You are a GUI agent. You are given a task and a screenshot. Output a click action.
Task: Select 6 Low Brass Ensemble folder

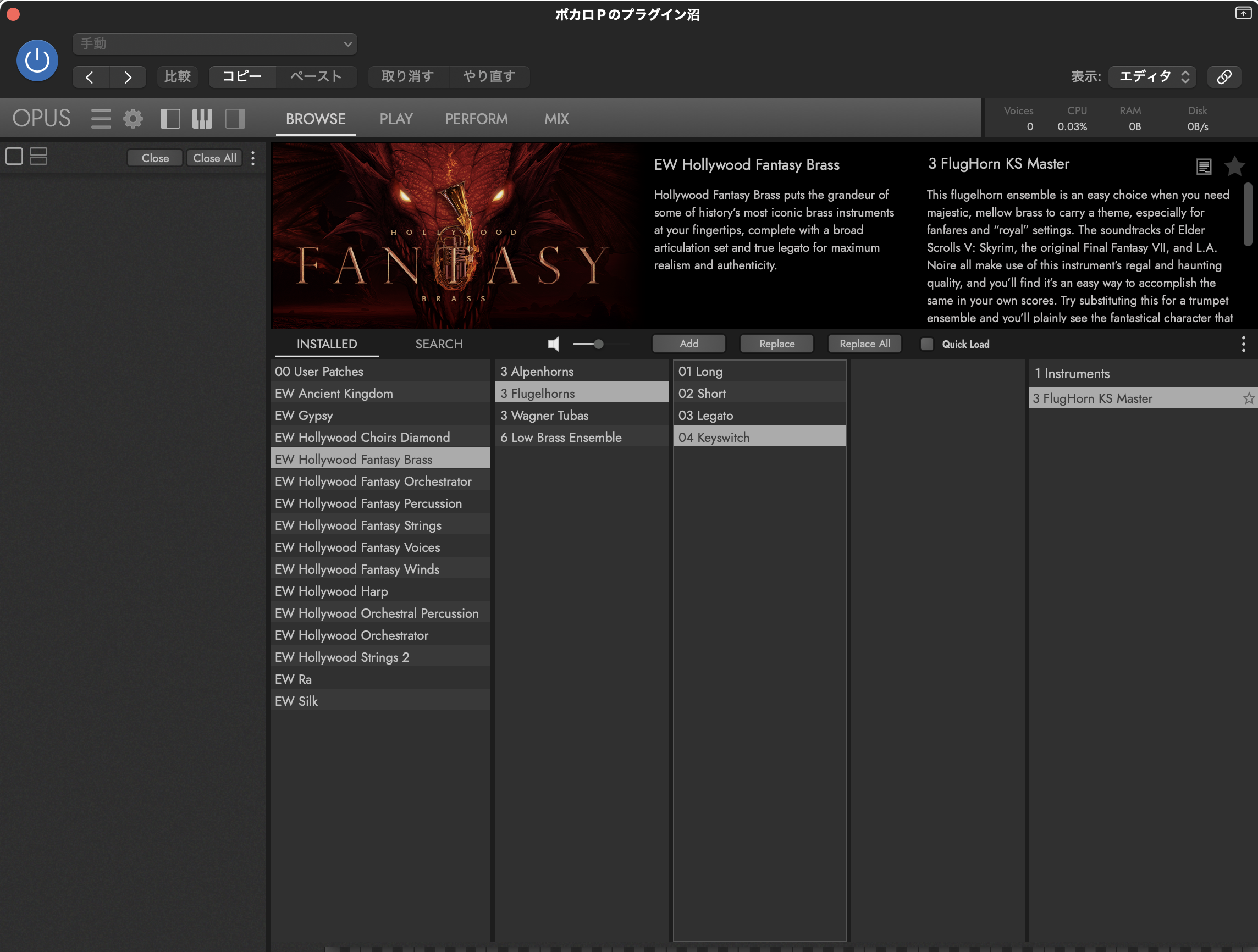pos(582,438)
